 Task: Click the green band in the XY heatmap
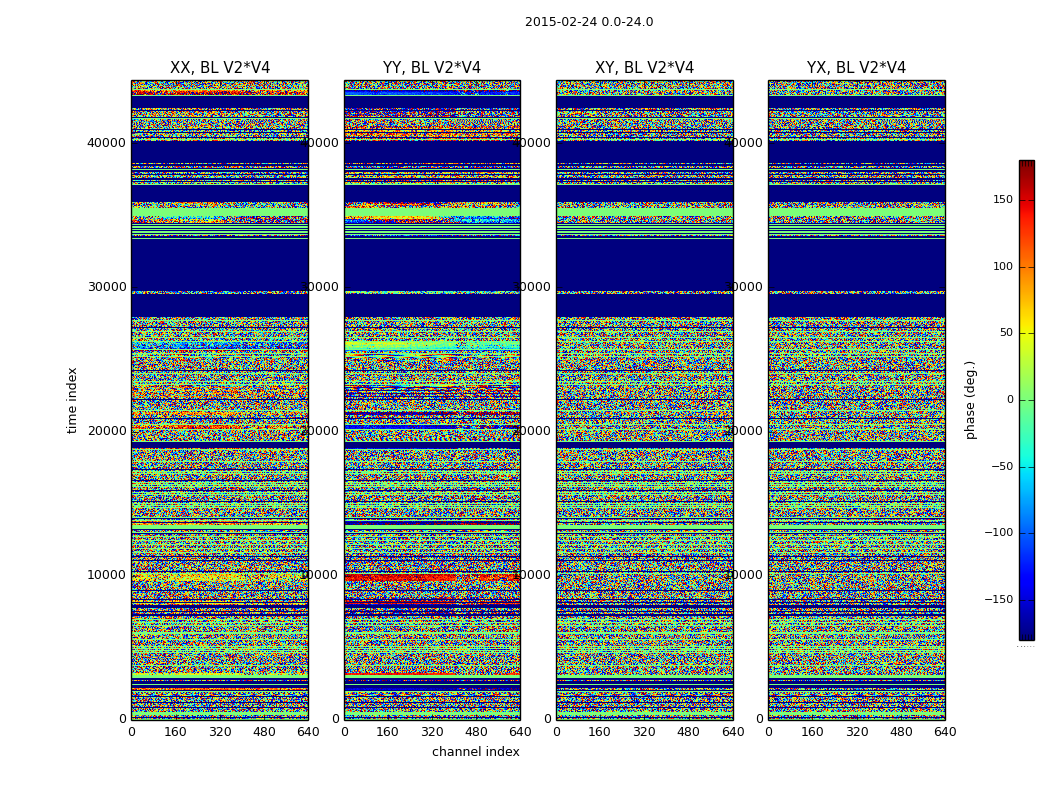click(645, 212)
